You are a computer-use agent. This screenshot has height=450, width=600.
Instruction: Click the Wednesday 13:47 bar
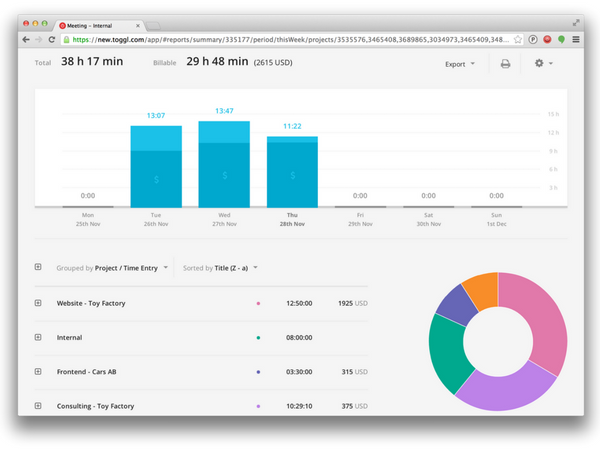224,164
